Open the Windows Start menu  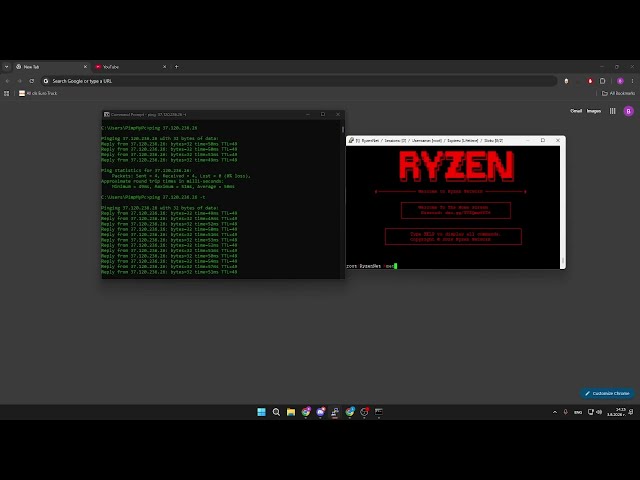pos(262,412)
